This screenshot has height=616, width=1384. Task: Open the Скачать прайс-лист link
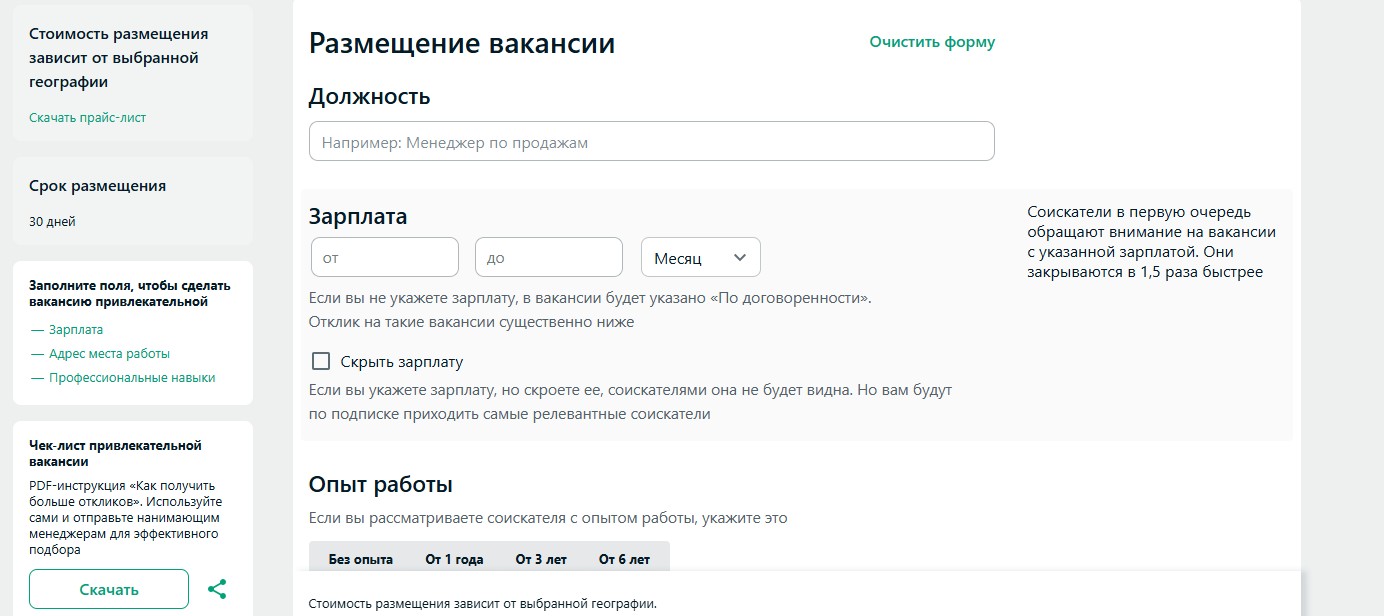click(88, 117)
